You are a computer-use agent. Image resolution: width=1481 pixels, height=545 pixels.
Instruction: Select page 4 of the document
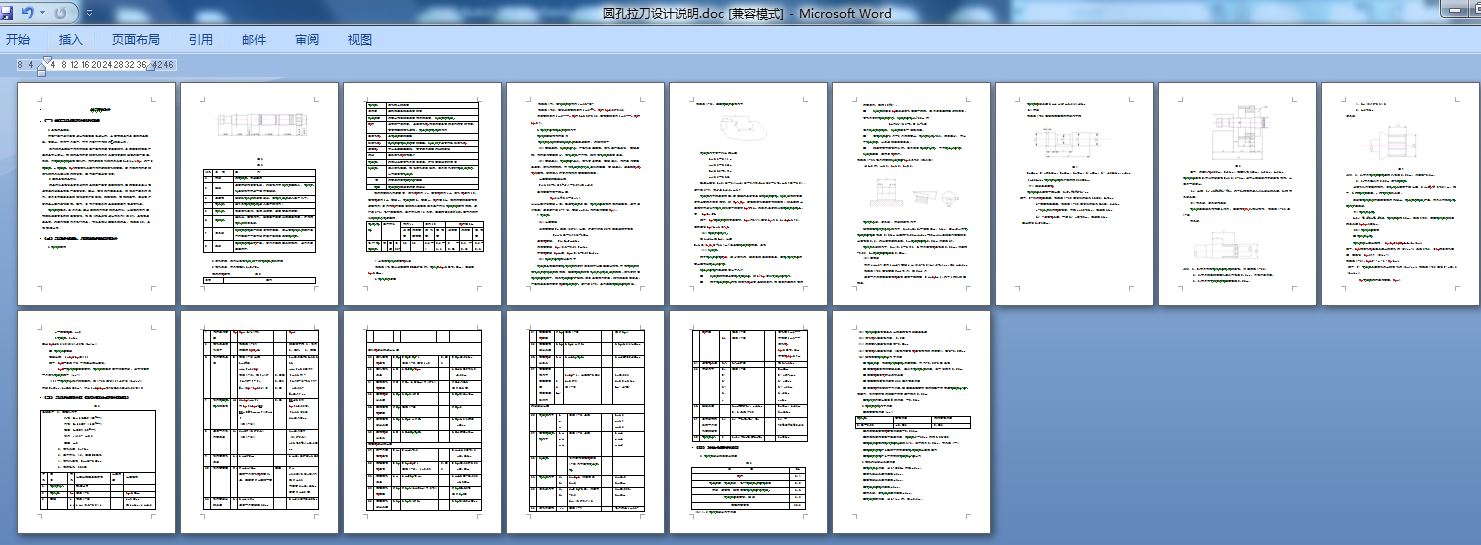click(x=585, y=194)
